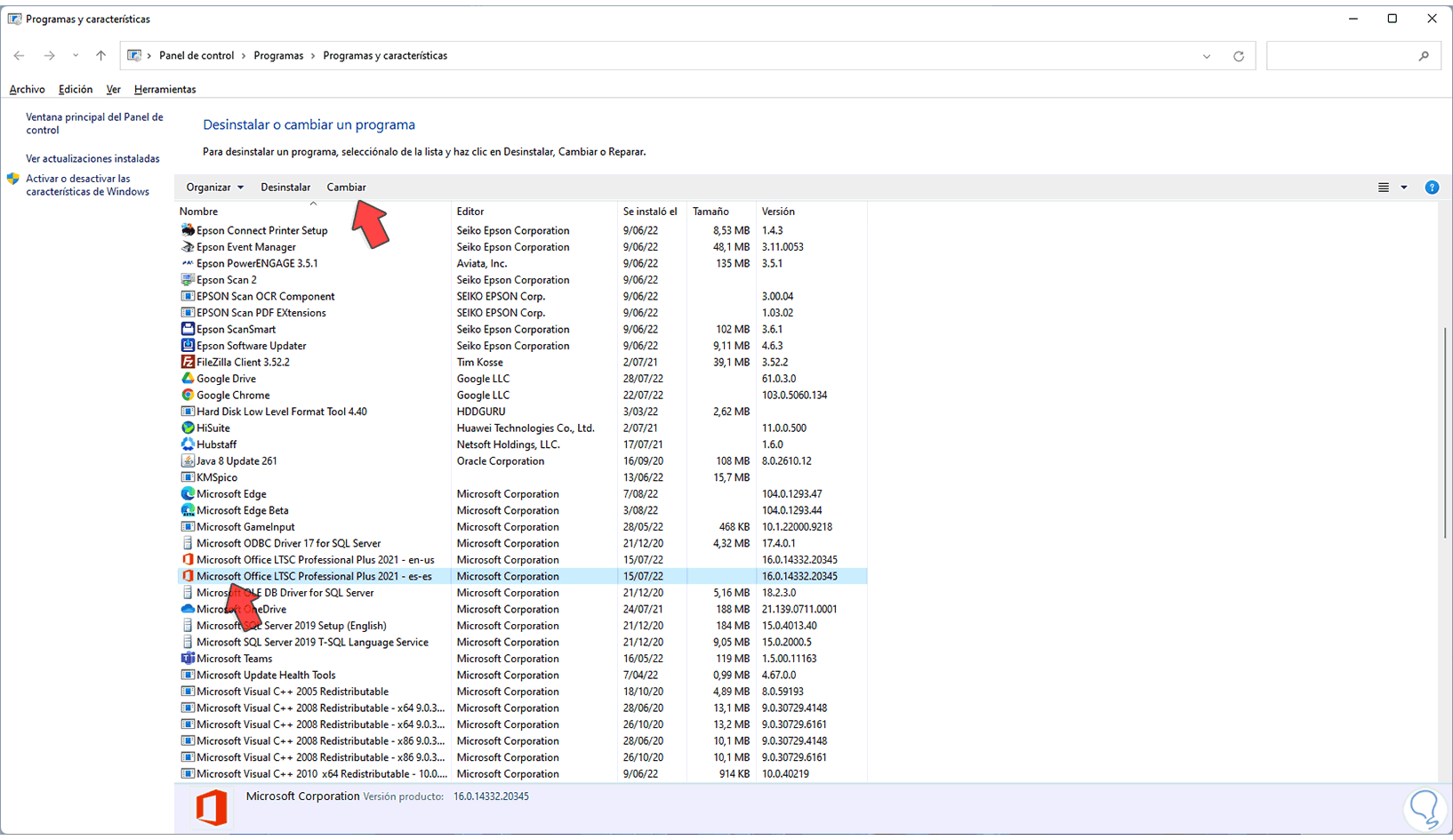Click the Microsoft Edge icon in list
The height and width of the screenshot is (840, 1453).
coord(188,493)
